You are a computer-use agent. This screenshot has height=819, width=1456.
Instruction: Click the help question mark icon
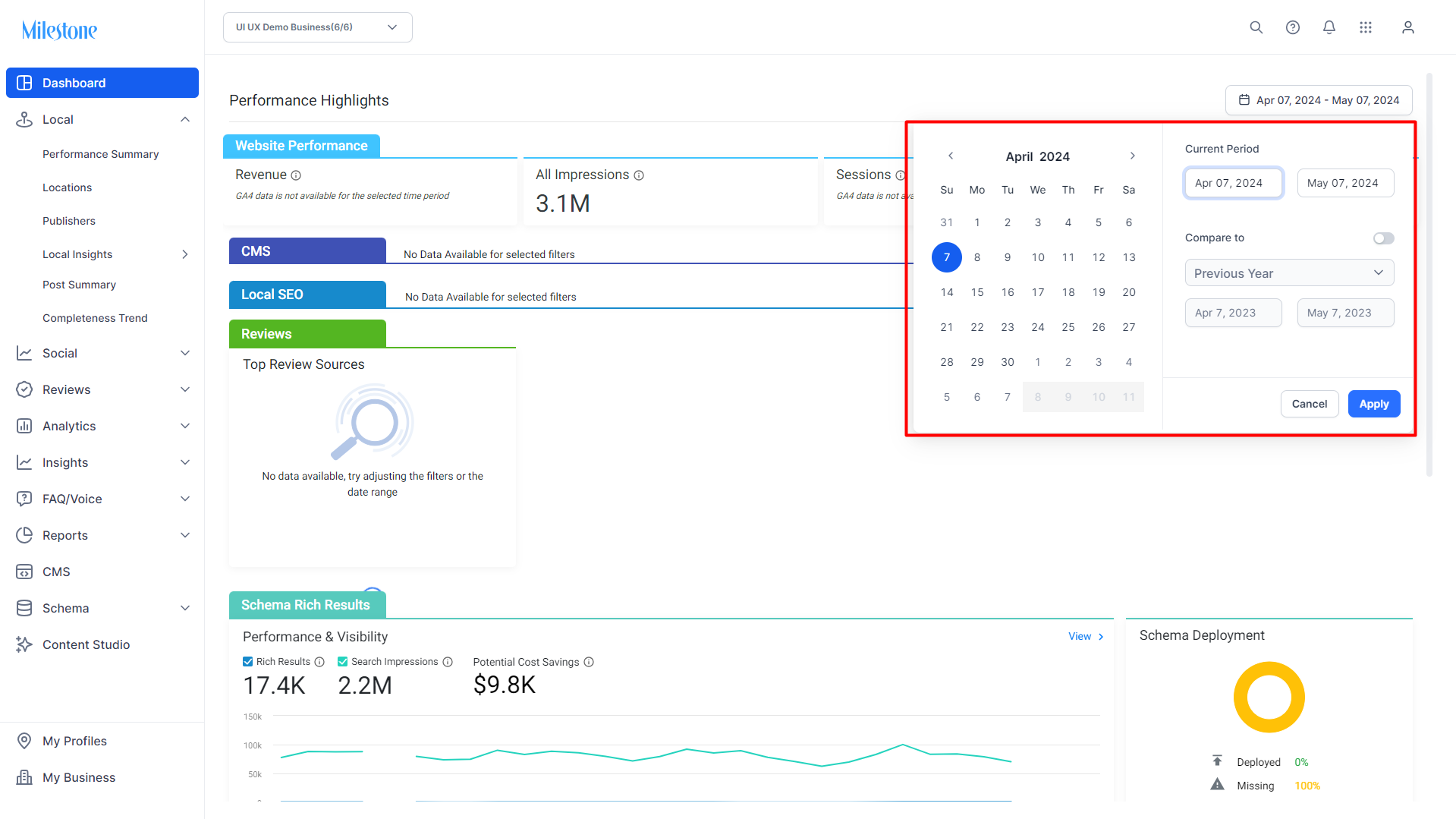tap(1293, 27)
